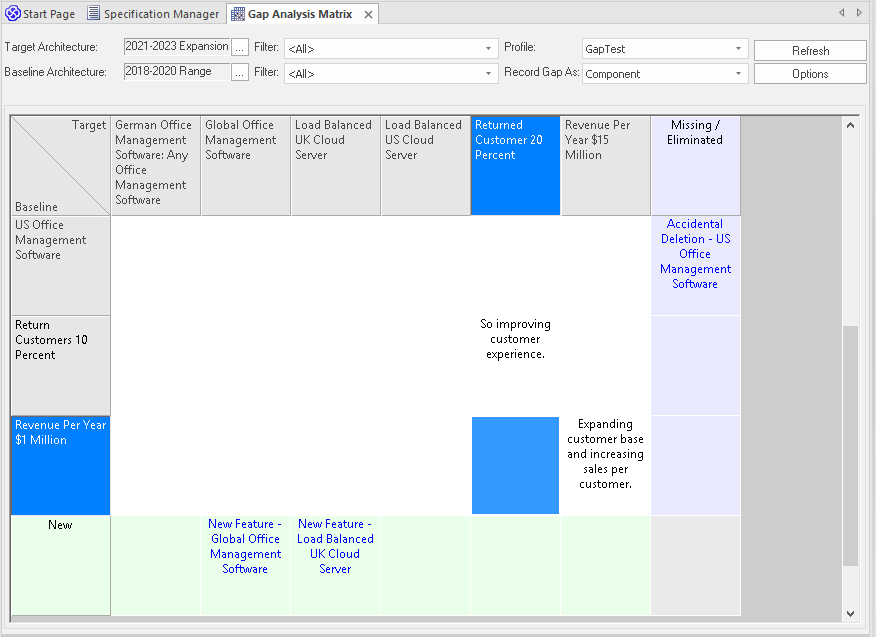Viewport: 876px width, 637px height.
Task: Browse for Target Architecture using ellipsis button
Action: pos(240,48)
